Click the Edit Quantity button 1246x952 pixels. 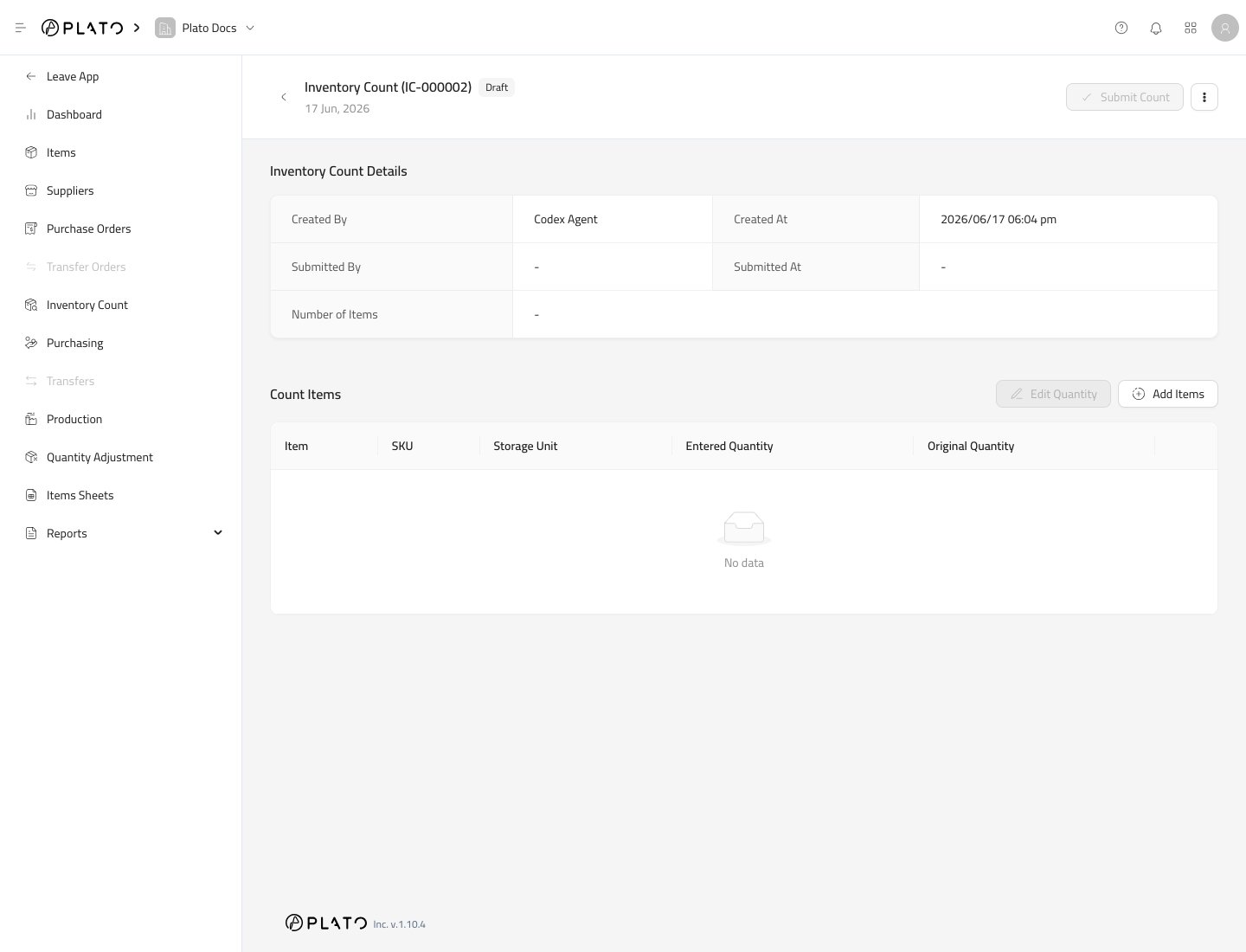pyautogui.click(x=1053, y=394)
